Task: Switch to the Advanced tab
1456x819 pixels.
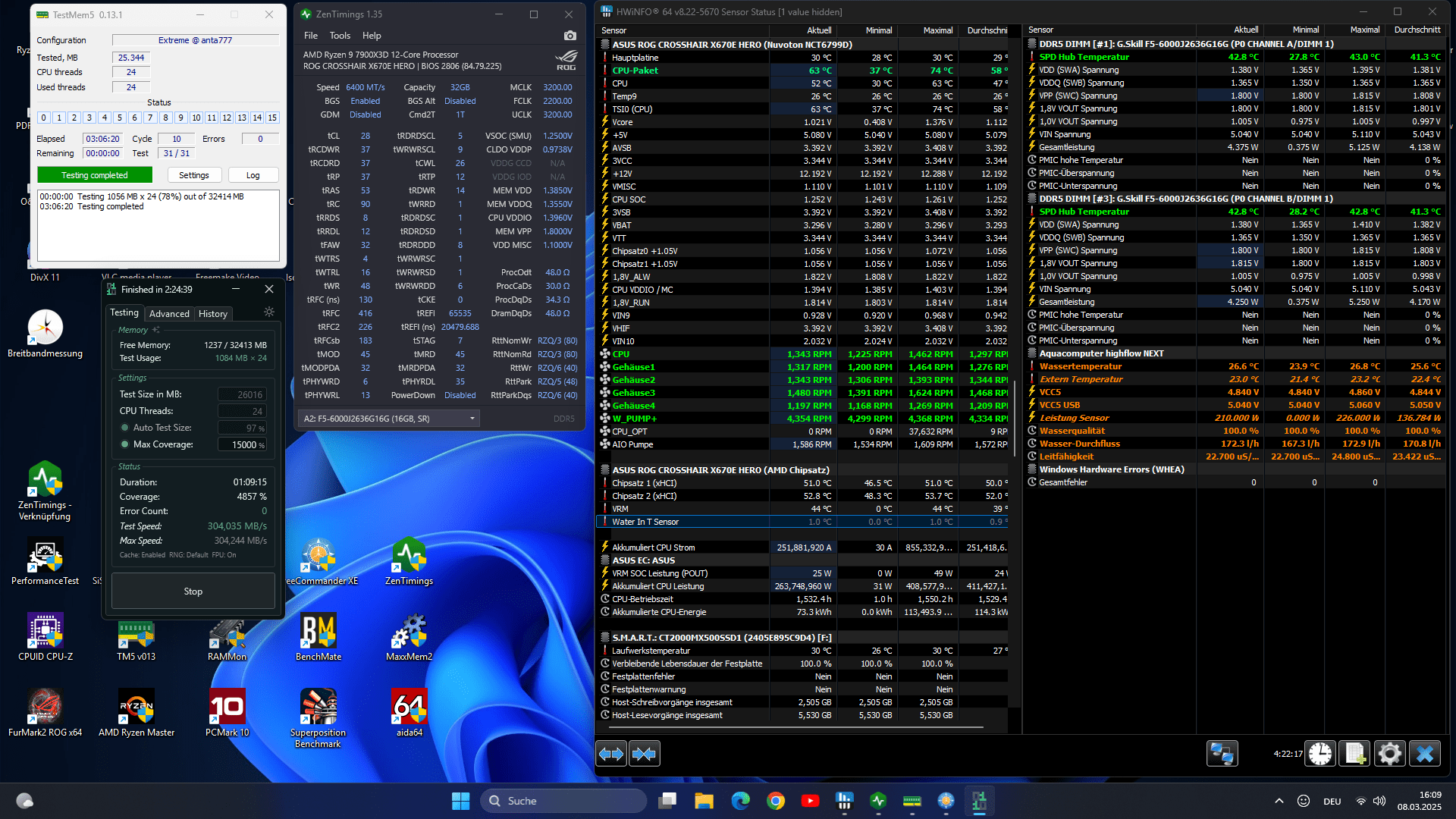Action: (x=169, y=314)
